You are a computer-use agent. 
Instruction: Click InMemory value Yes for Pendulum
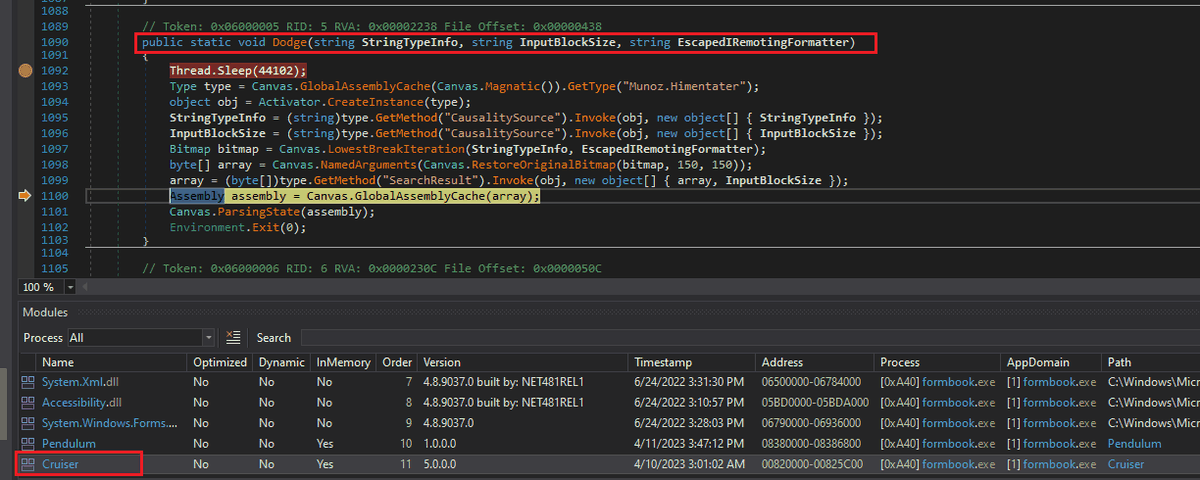pos(326,443)
